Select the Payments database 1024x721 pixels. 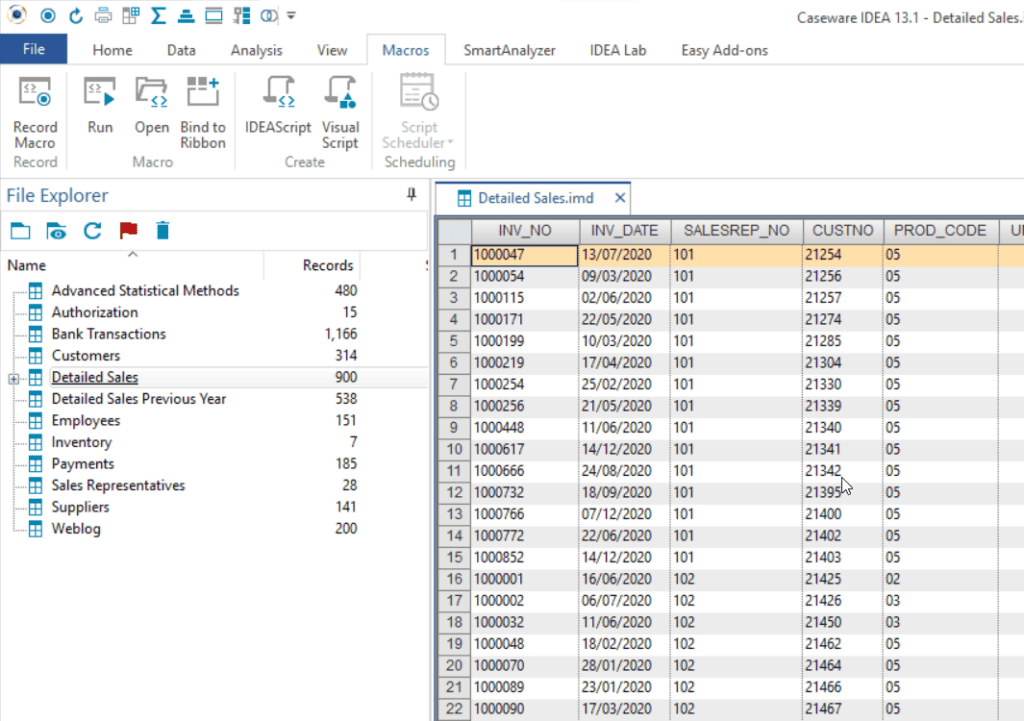point(82,463)
